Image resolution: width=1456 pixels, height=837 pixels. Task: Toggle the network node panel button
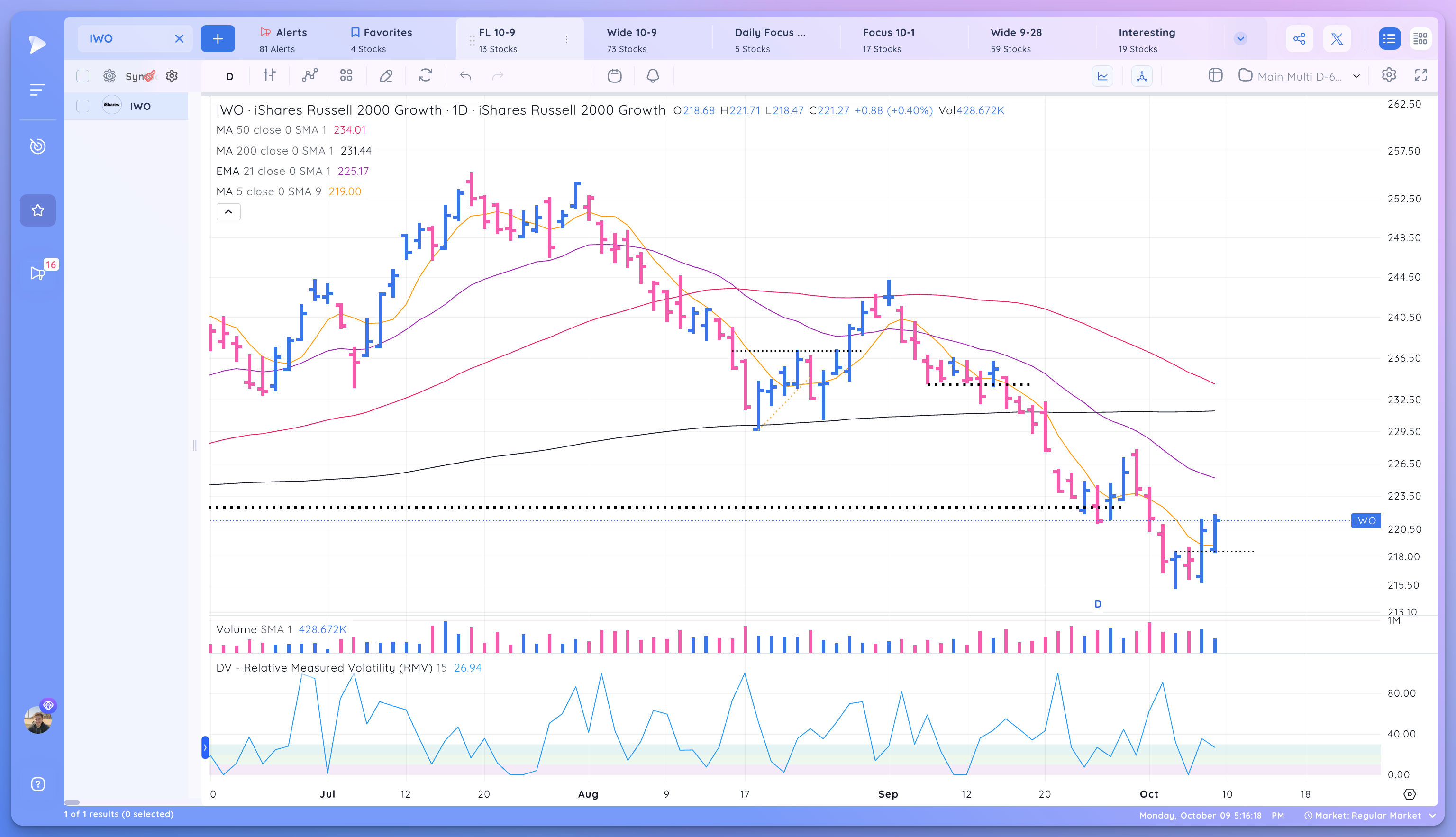[x=1142, y=76]
